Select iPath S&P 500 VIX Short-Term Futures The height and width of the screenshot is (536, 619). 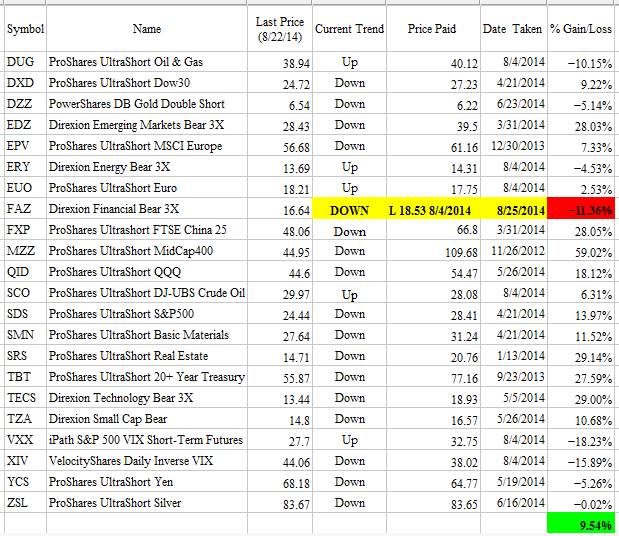click(x=146, y=440)
